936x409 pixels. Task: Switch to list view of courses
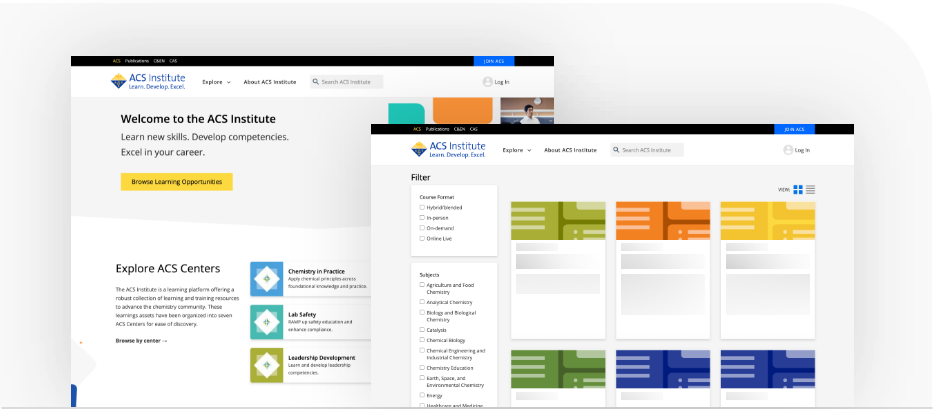811,190
